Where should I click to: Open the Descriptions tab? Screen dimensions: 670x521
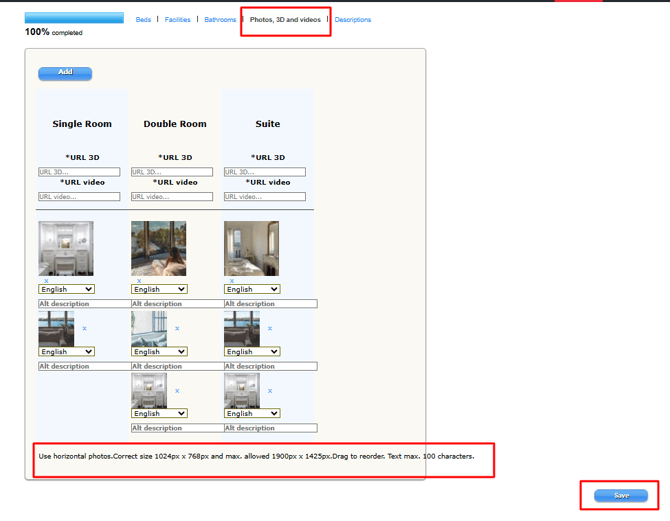click(353, 20)
